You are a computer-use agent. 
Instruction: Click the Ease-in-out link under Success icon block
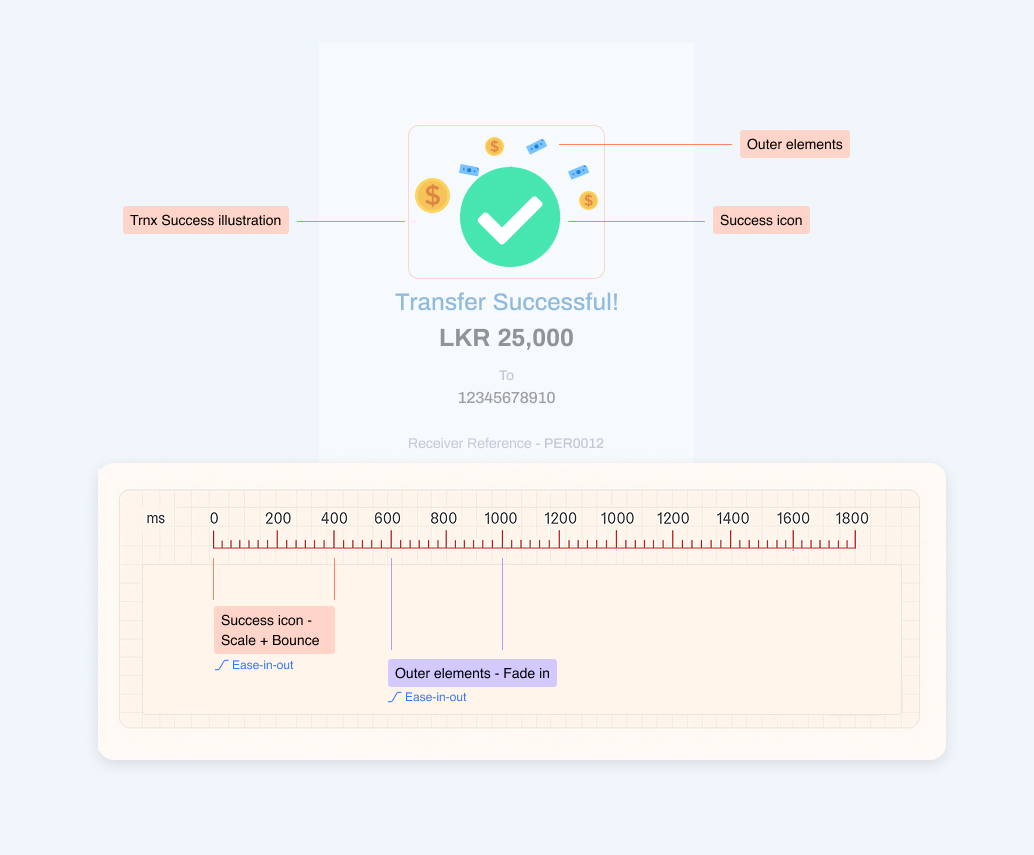[262, 665]
